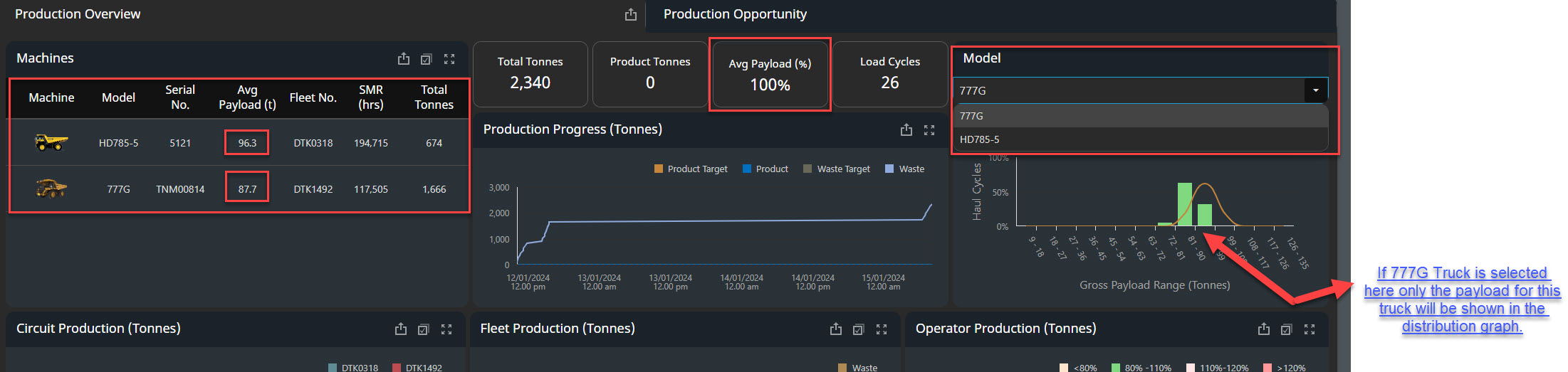Viewport: 1568px width, 372px height.
Task: Click Product Tonnes card
Action: 650,74
